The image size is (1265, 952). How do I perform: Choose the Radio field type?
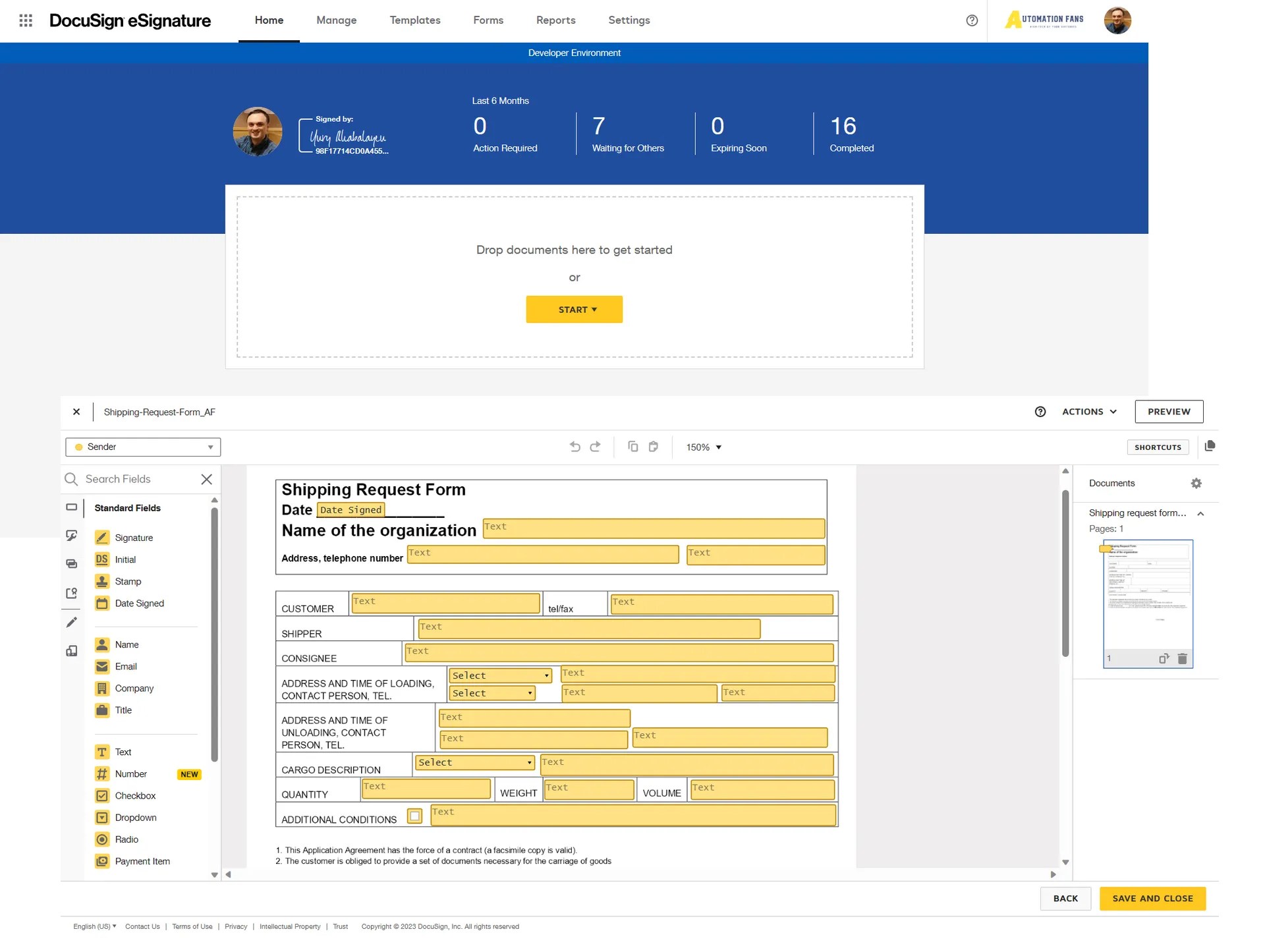125,839
